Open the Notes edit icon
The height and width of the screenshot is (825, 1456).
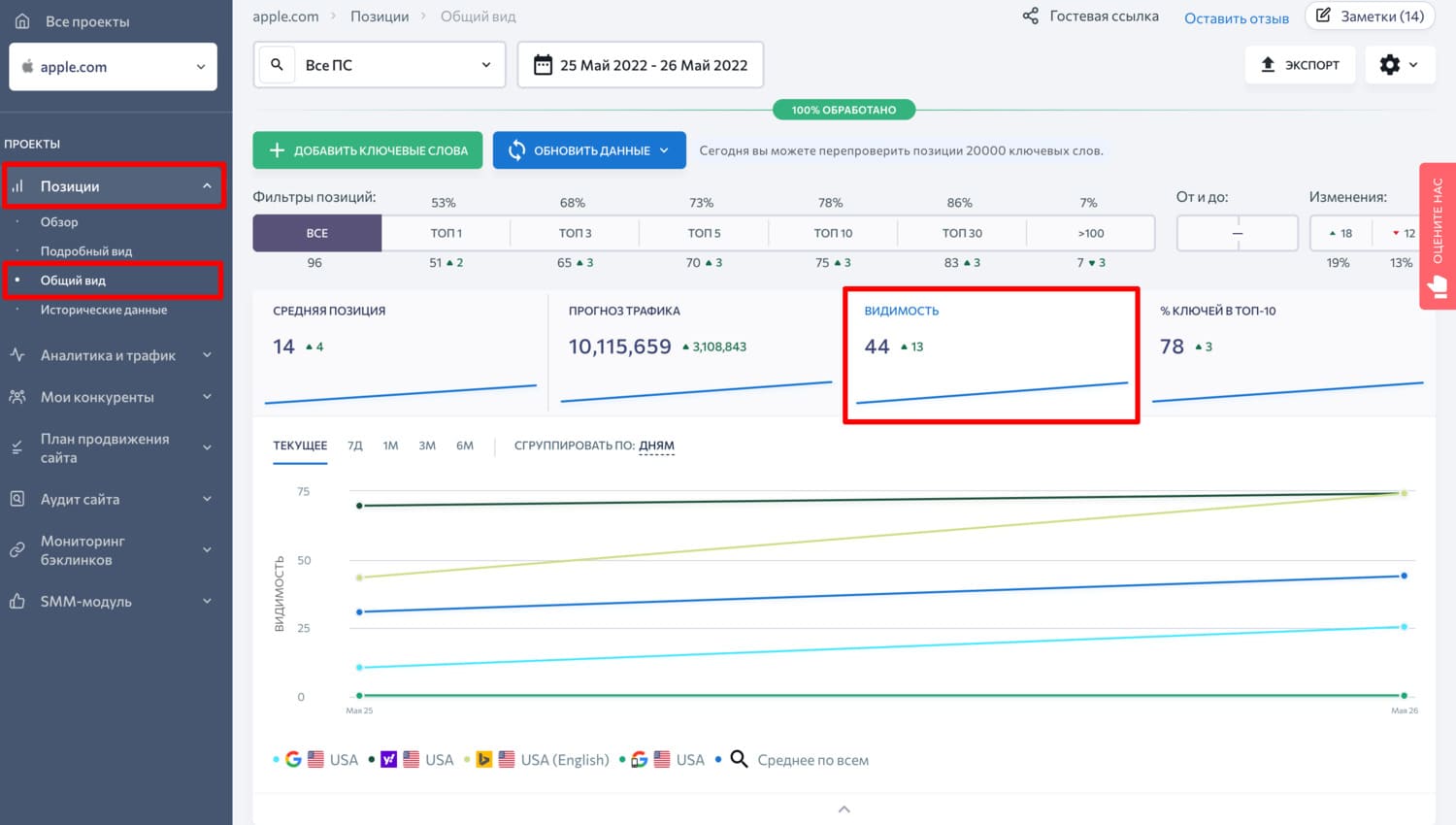1323,16
